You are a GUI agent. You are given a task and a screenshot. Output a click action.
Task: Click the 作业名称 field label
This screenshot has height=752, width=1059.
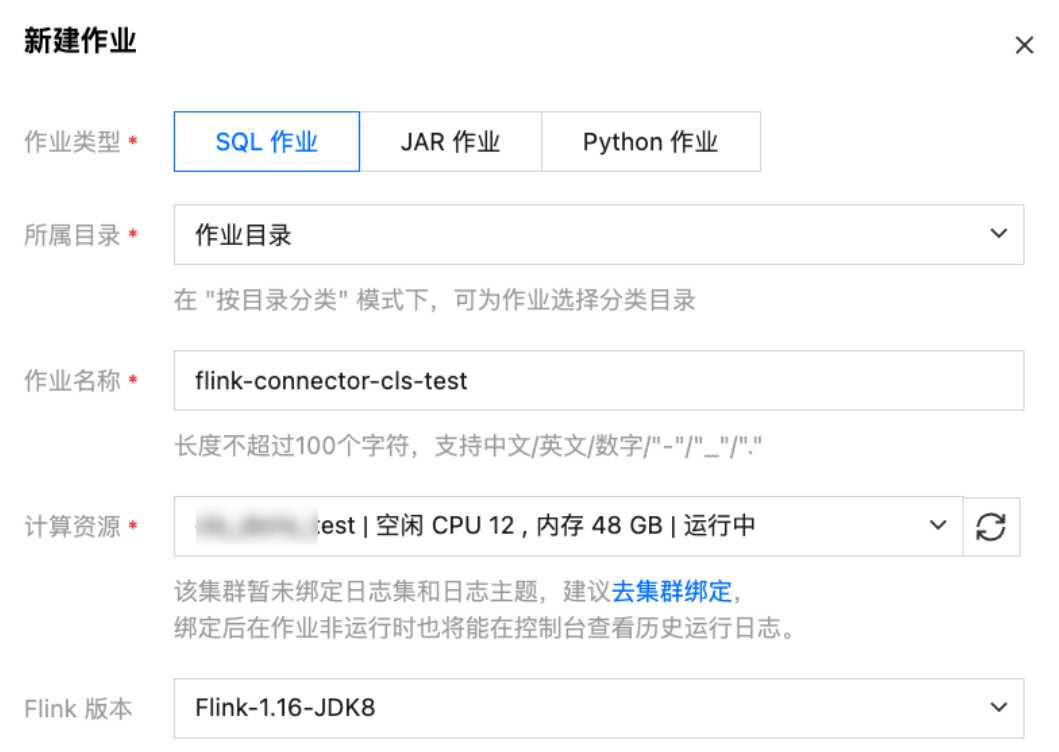(x=72, y=381)
